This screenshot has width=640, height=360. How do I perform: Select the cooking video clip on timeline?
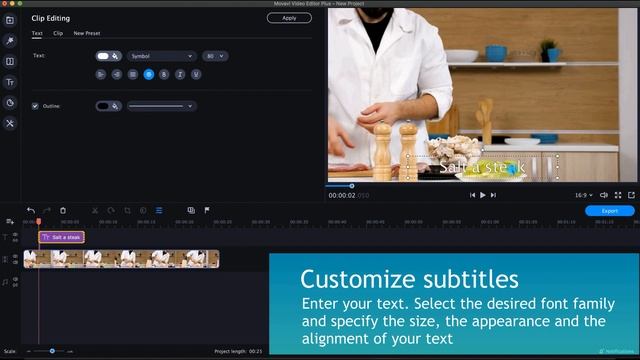[121, 259]
